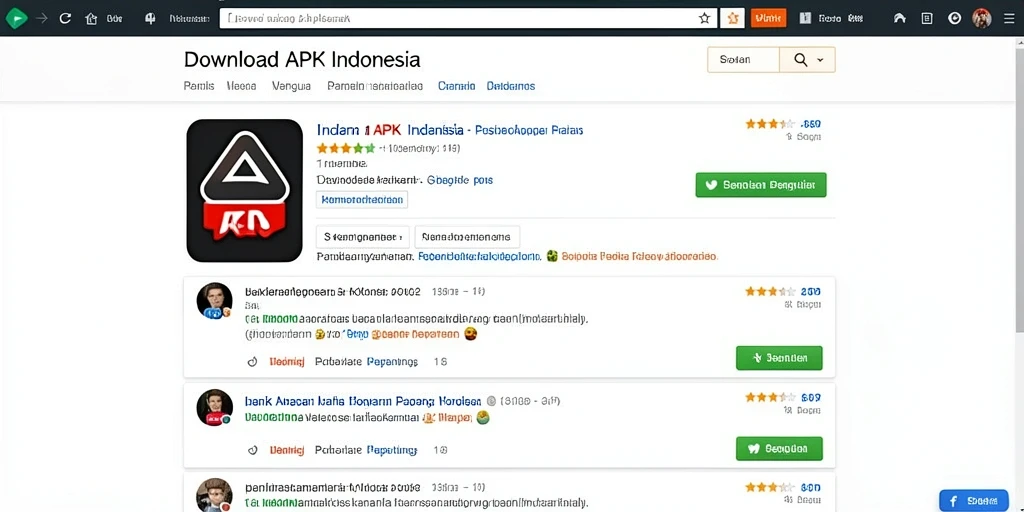Click red 'Hlednig' in the 'Beklereeriegoaara' review

tap(287, 361)
